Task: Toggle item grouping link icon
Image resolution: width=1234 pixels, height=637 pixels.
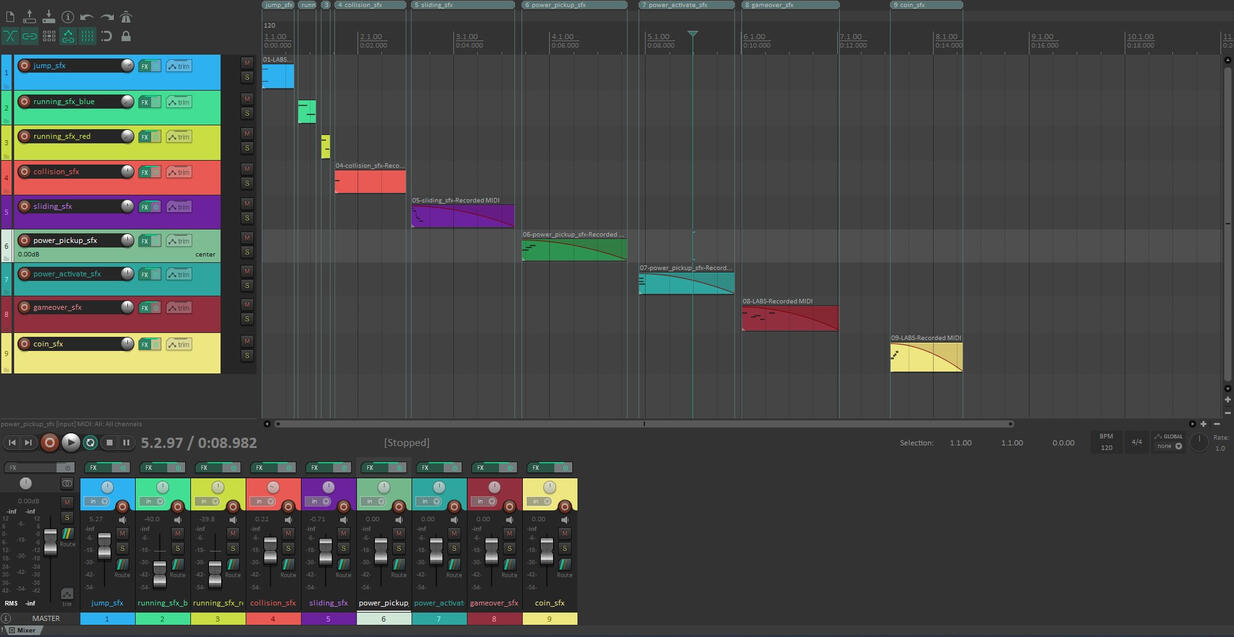Action: tap(29, 36)
